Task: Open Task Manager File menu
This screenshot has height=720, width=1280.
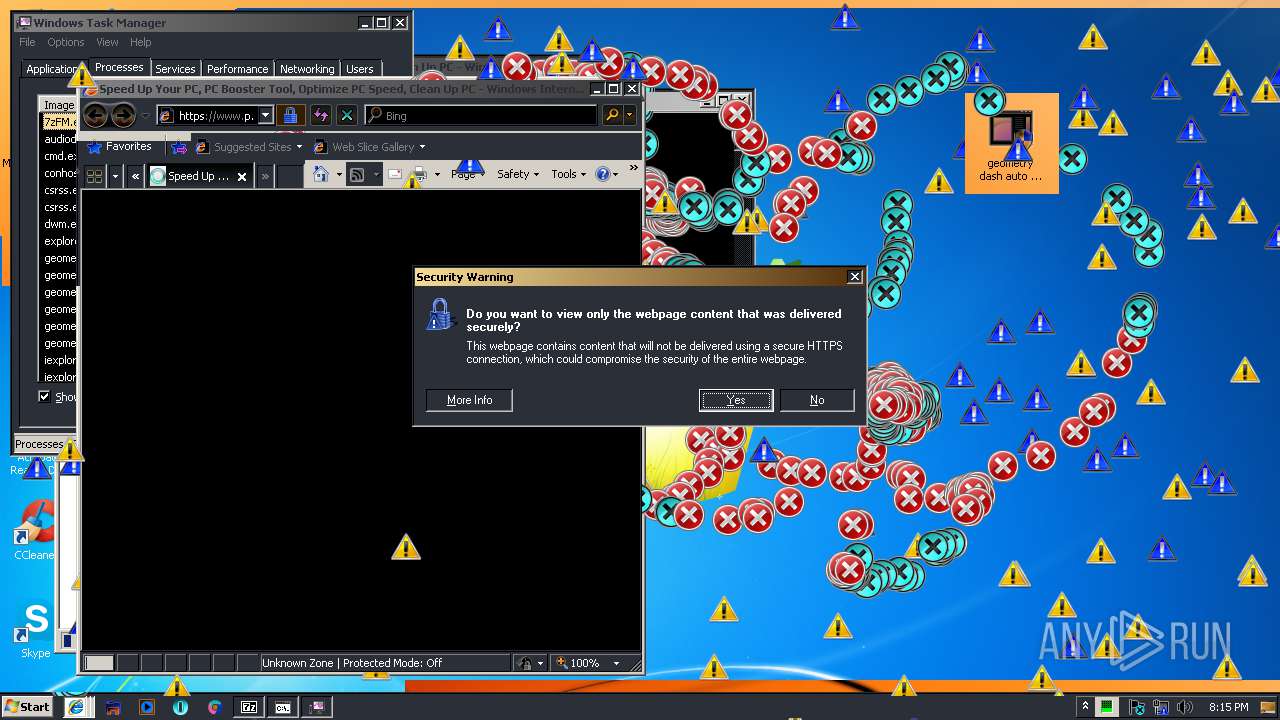Action: point(27,42)
